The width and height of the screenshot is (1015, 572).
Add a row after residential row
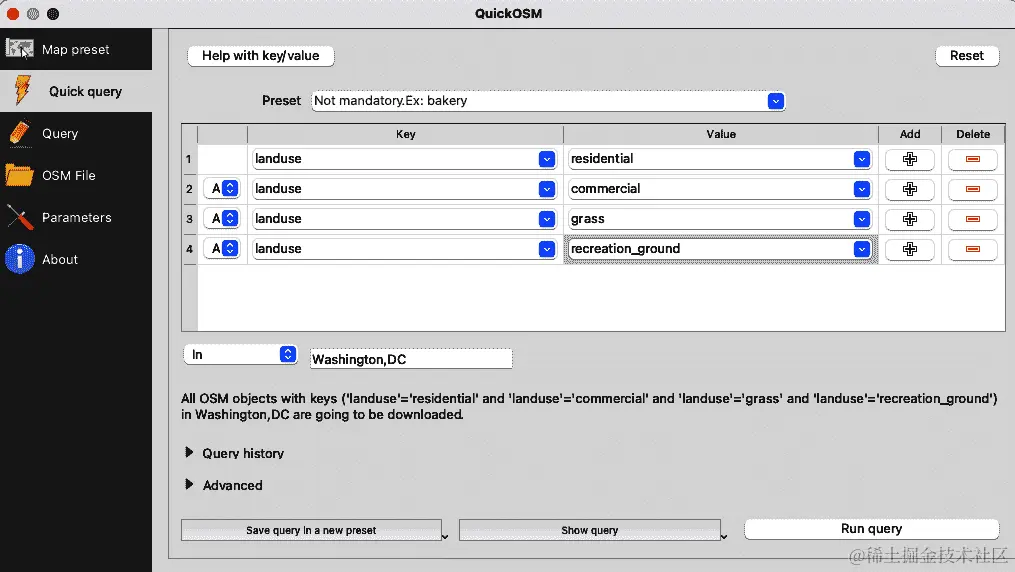[909, 159]
